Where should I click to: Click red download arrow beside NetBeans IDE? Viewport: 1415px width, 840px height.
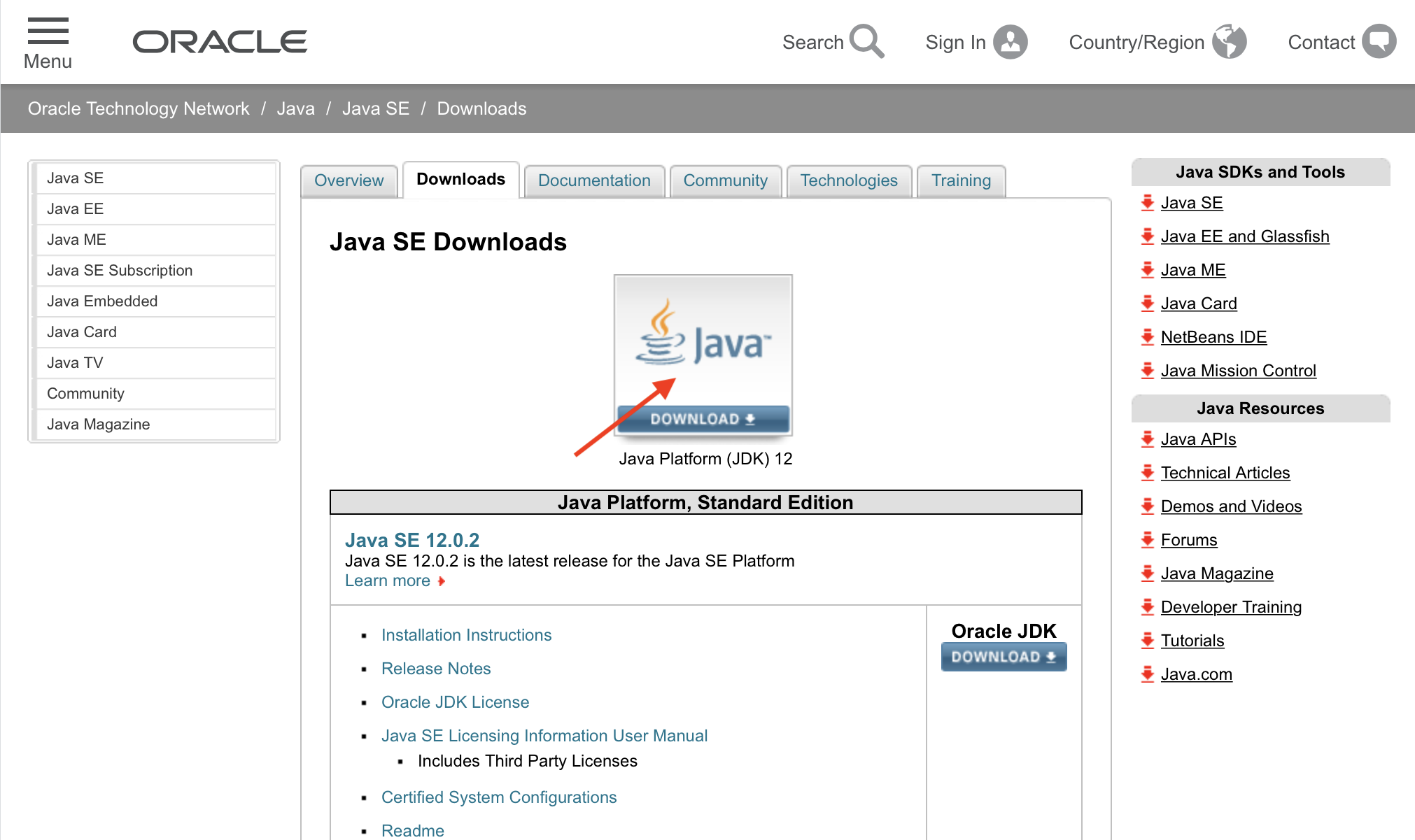[1147, 337]
